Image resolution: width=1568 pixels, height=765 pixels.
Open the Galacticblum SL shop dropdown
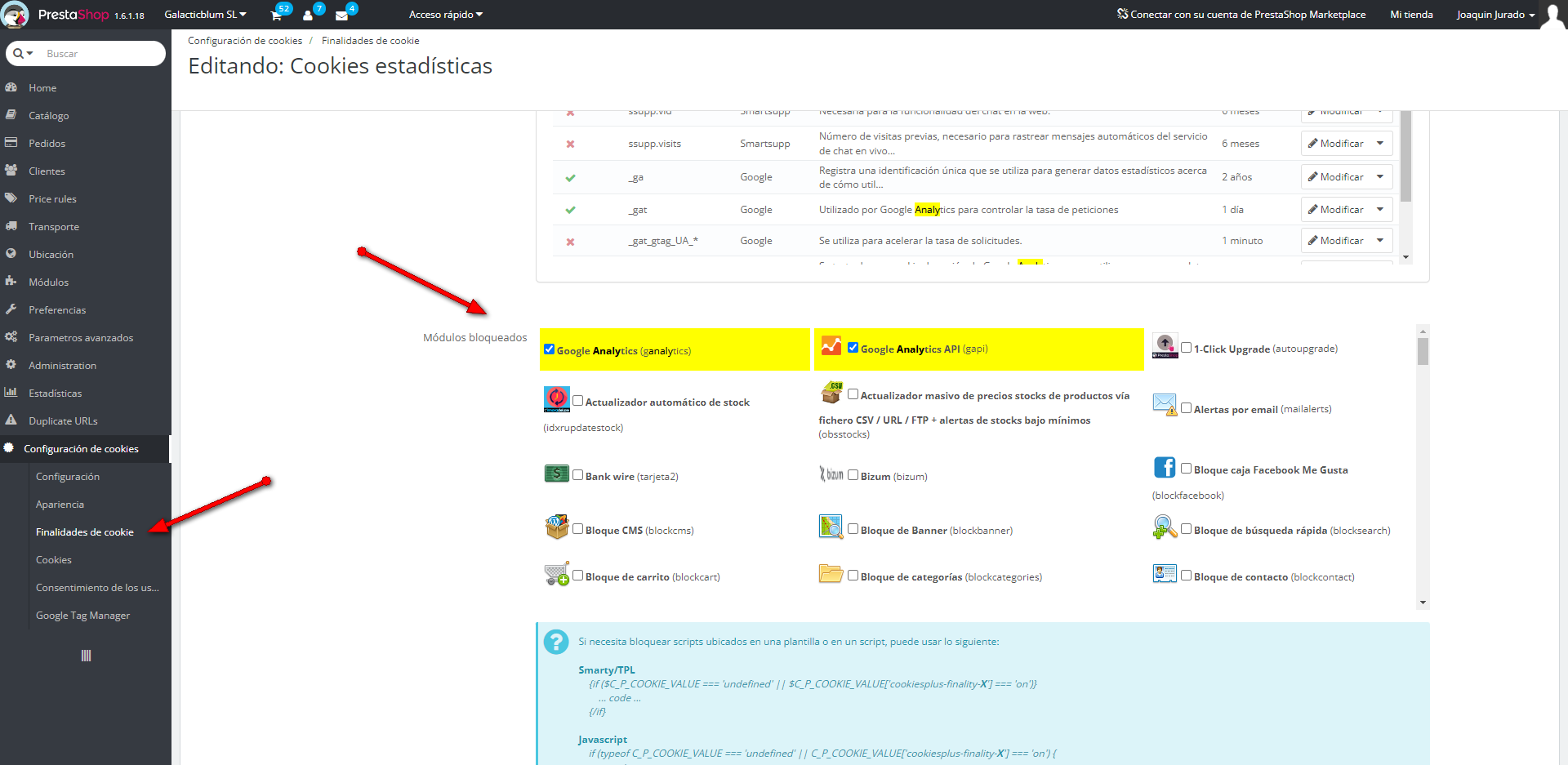pos(205,15)
